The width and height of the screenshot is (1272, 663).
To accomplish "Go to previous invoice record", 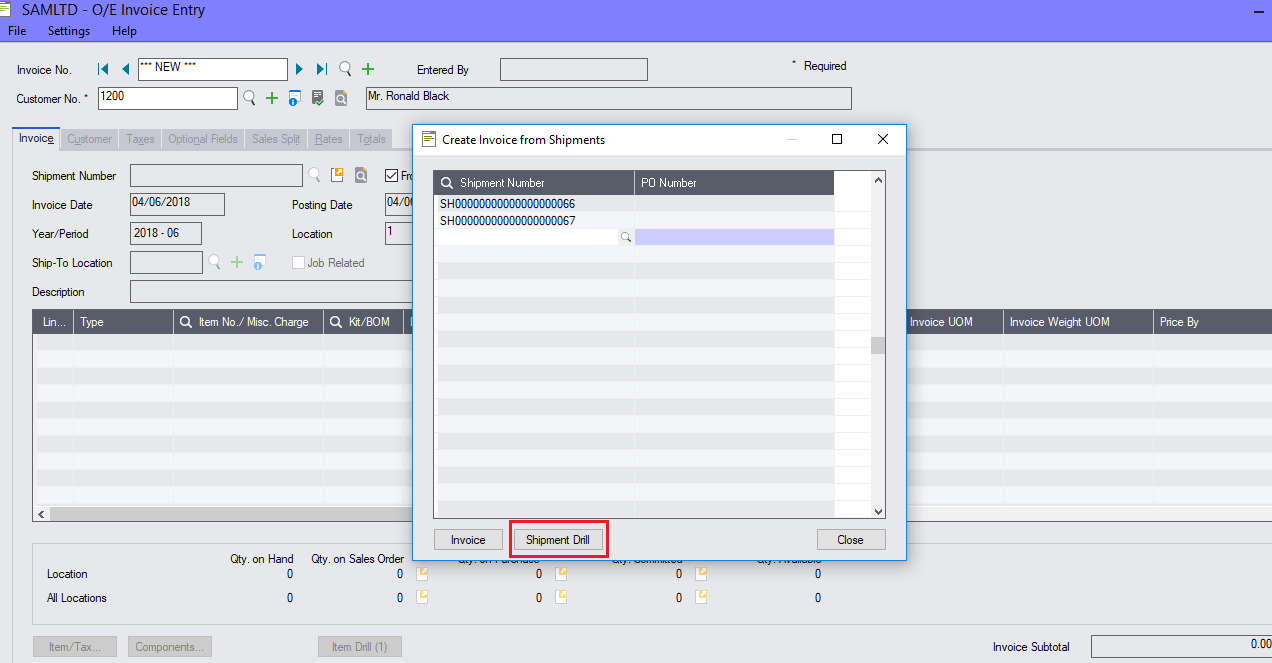I will click(x=125, y=69).
